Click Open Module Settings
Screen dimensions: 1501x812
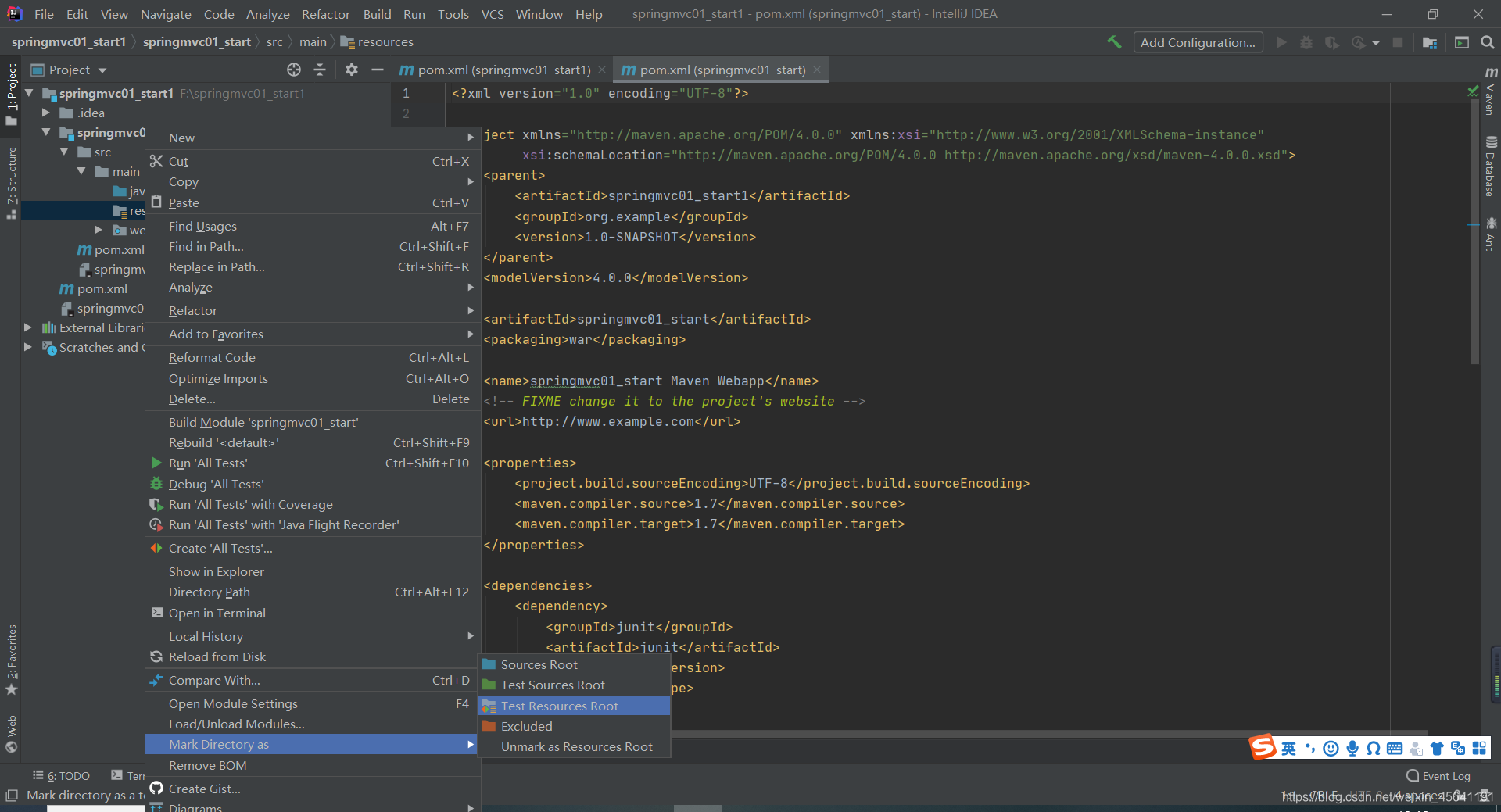pyautogui.click(x=313, y=703)
